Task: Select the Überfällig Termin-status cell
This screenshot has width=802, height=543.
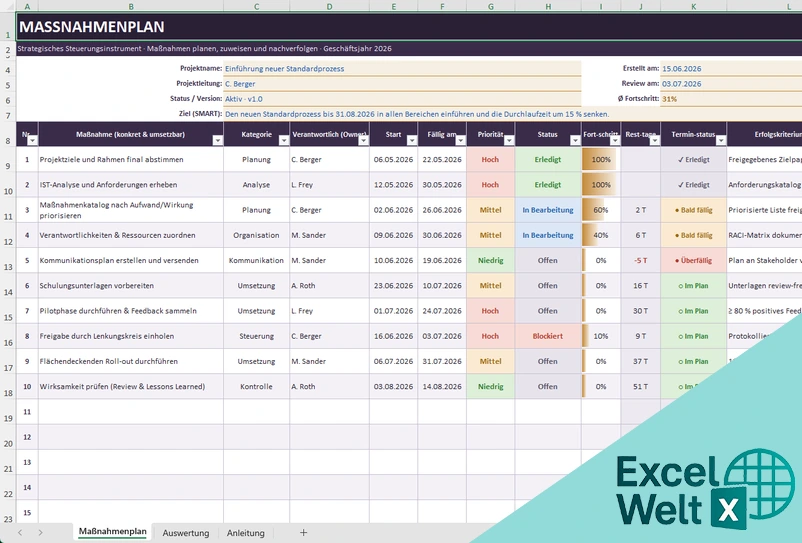Action: [x=694, y=260]
